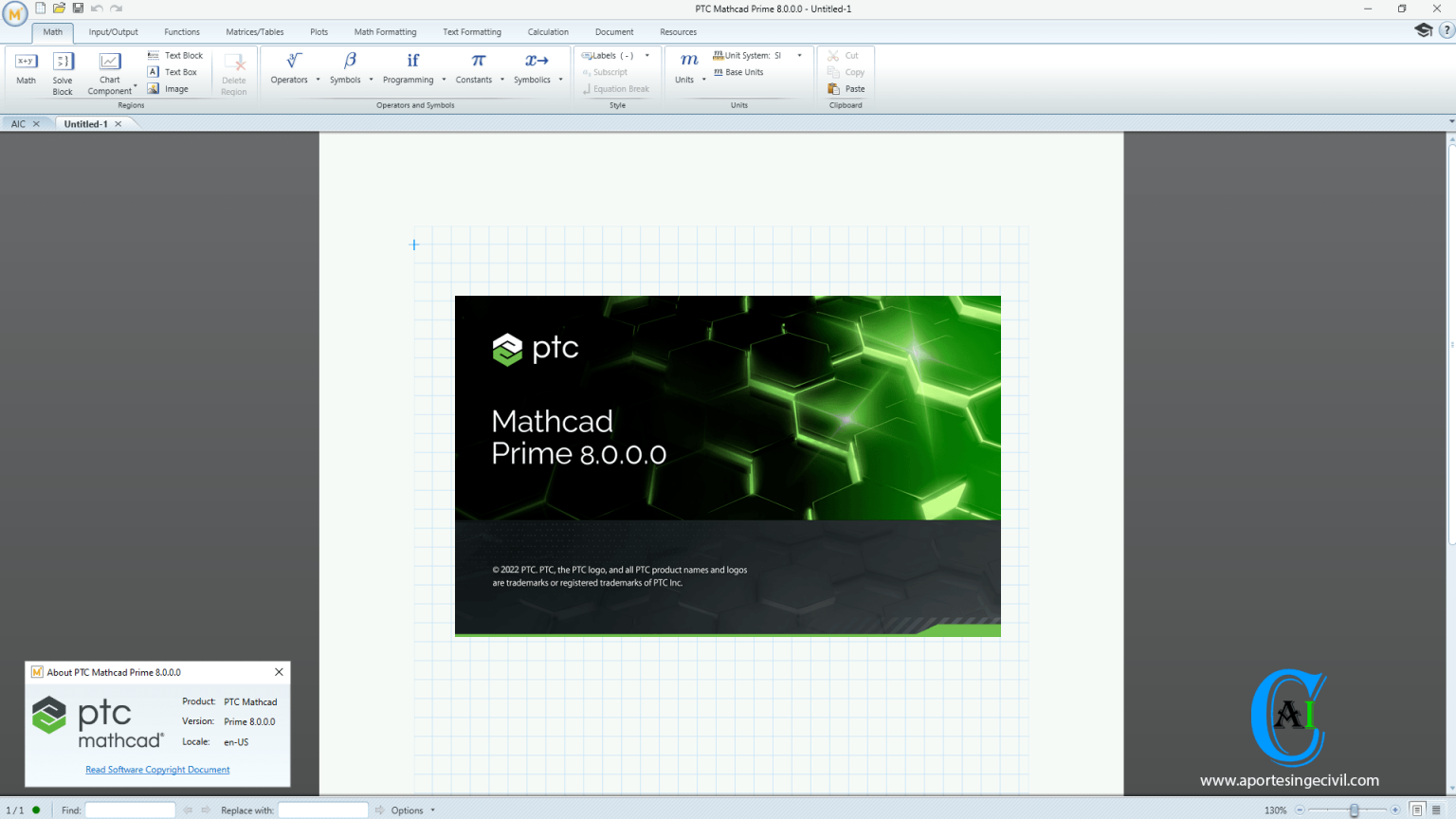Image resolution: width=1456 pixels, height=819 pixels.
Task: Paste from the clipboard
Action: 846,88
